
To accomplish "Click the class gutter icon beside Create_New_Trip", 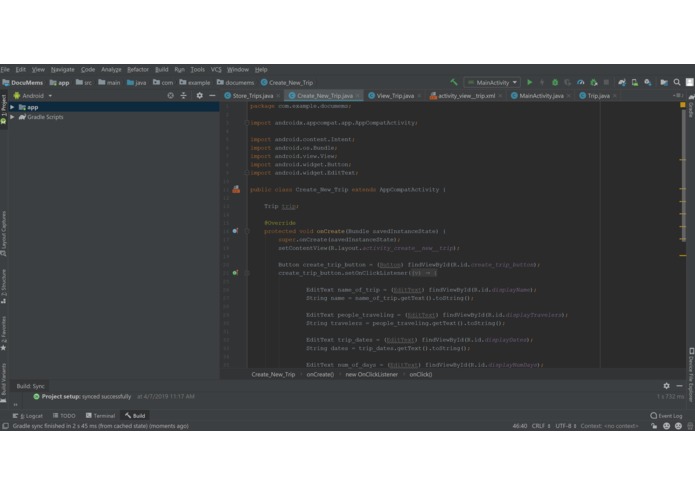I will point(236,190).
